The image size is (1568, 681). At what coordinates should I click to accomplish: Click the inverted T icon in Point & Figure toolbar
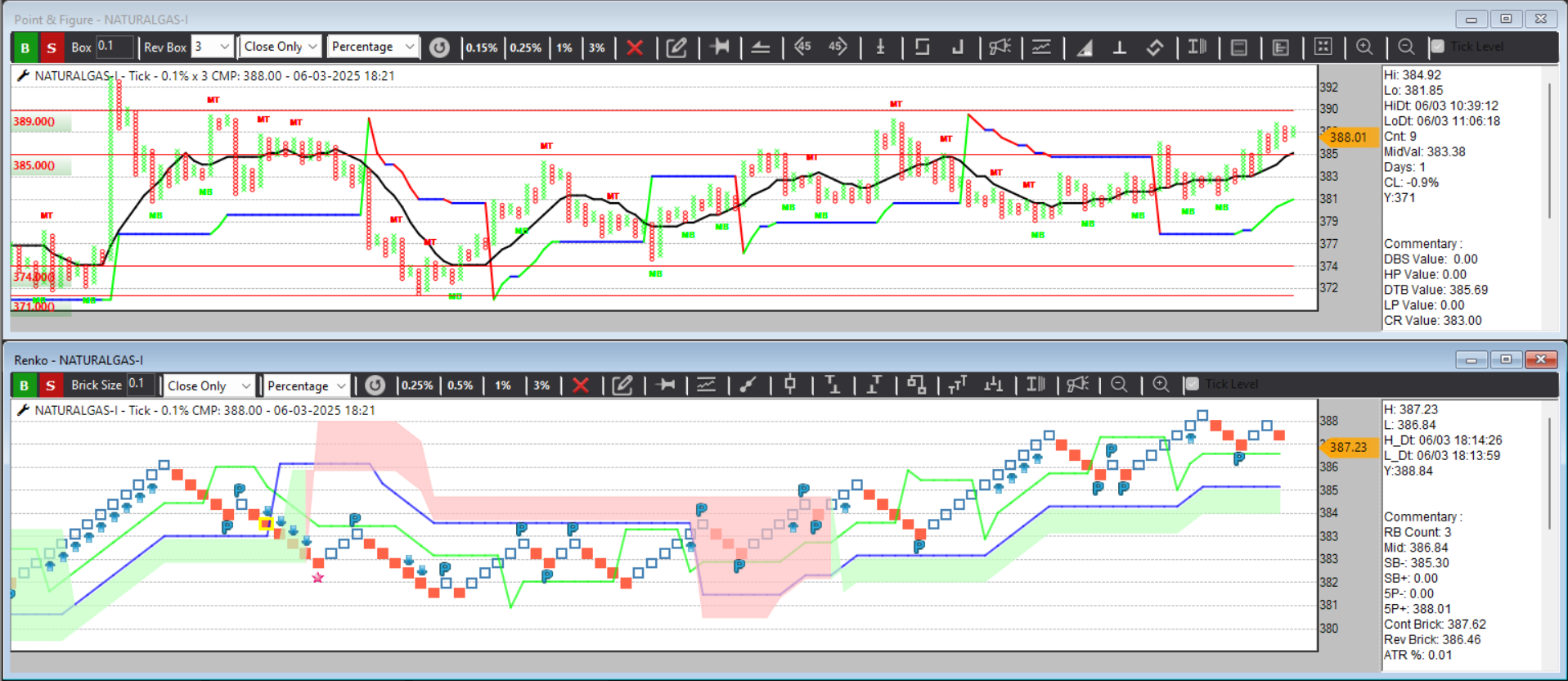[x=1120, y=47]
